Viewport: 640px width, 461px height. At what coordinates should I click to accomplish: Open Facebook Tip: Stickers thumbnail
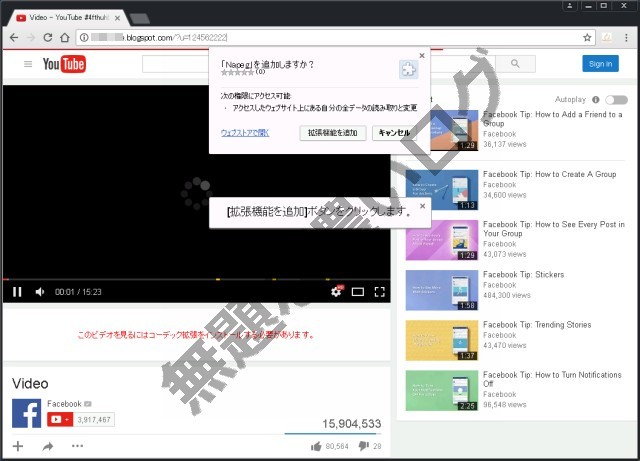pos(442,290)
